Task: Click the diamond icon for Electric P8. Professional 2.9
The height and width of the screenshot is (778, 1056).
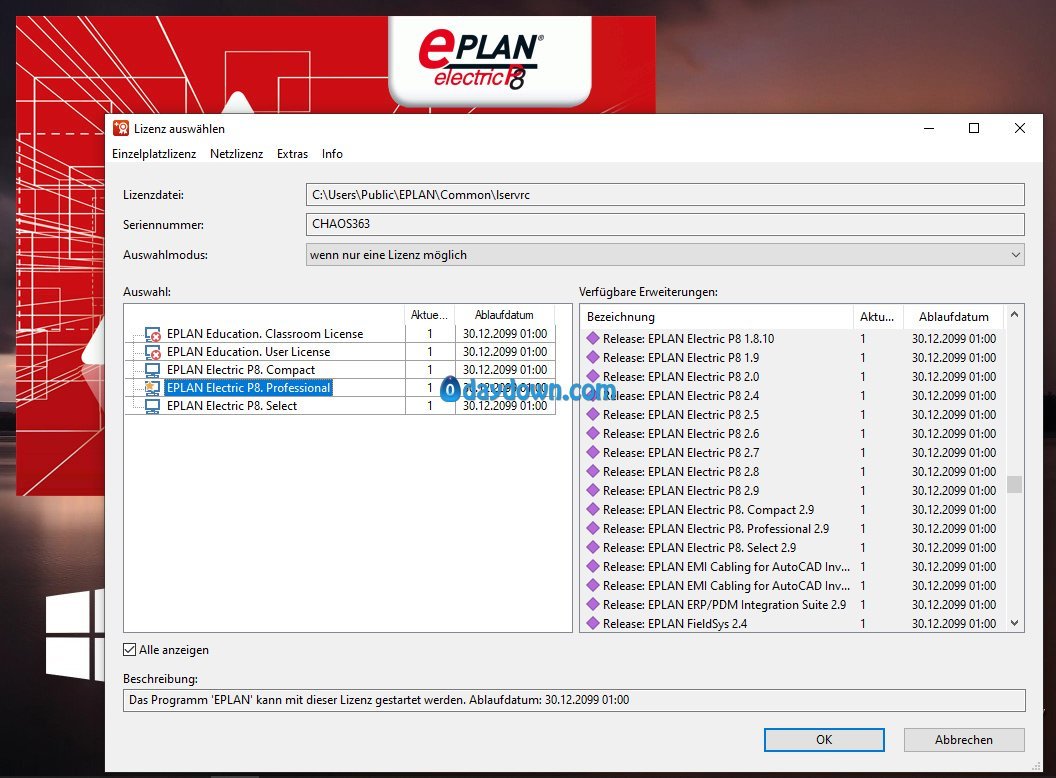Action: (593, 528)
